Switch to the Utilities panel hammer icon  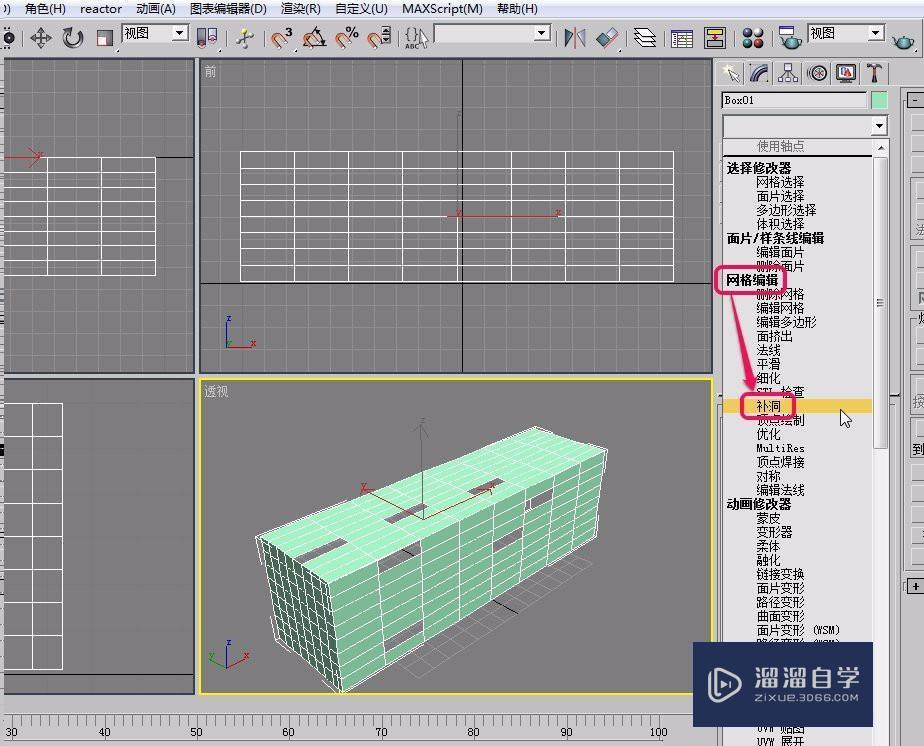pyautogui.click(x=874, y=72)
